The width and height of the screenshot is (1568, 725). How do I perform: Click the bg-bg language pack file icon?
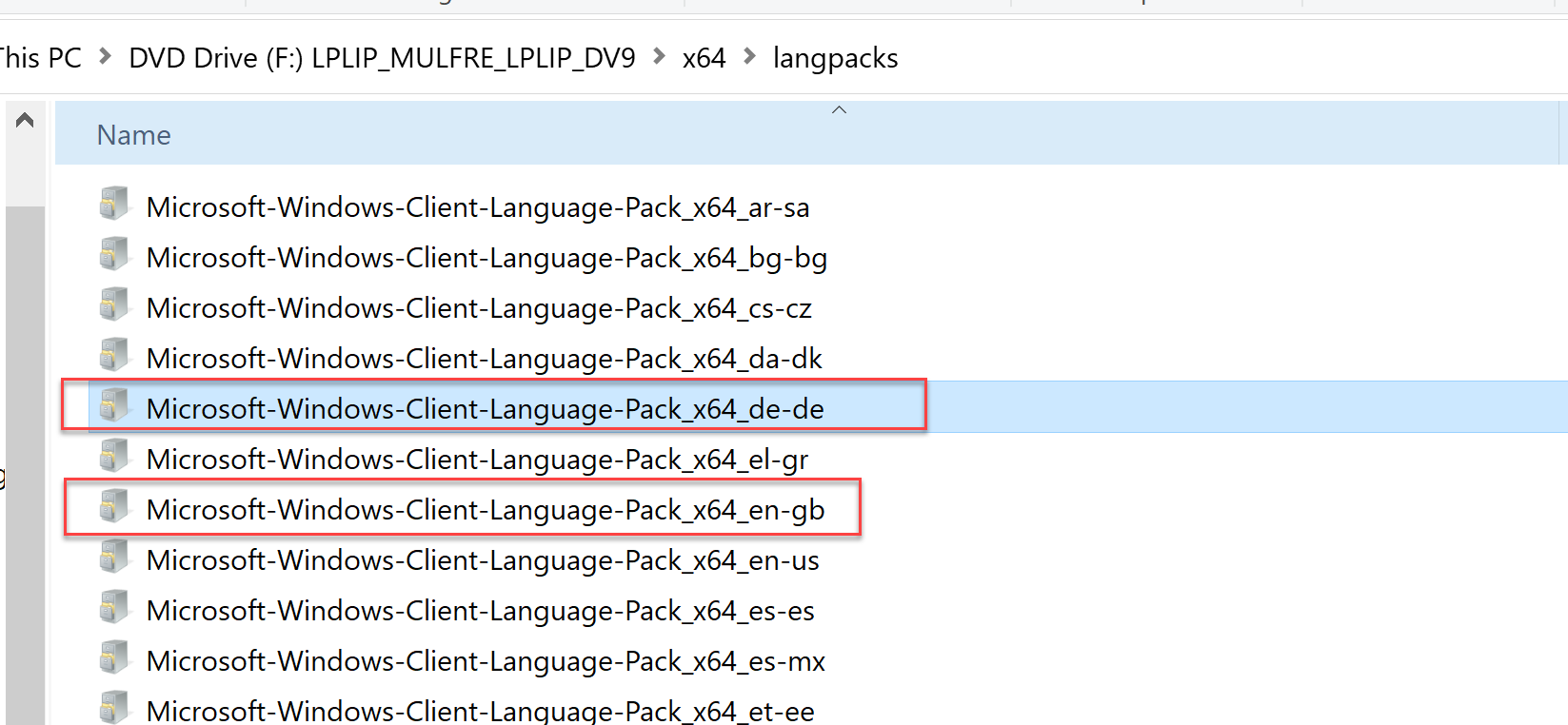114,255
